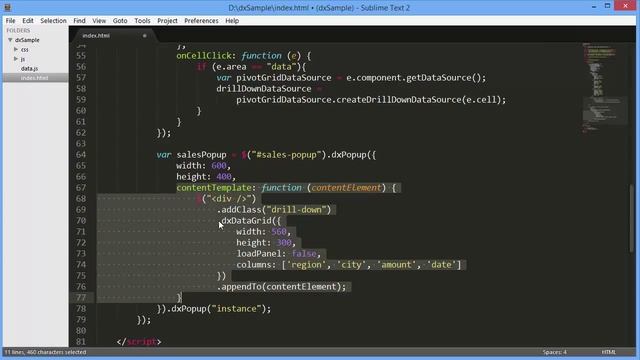Select the js folder in sidebar

click(23, 59)
